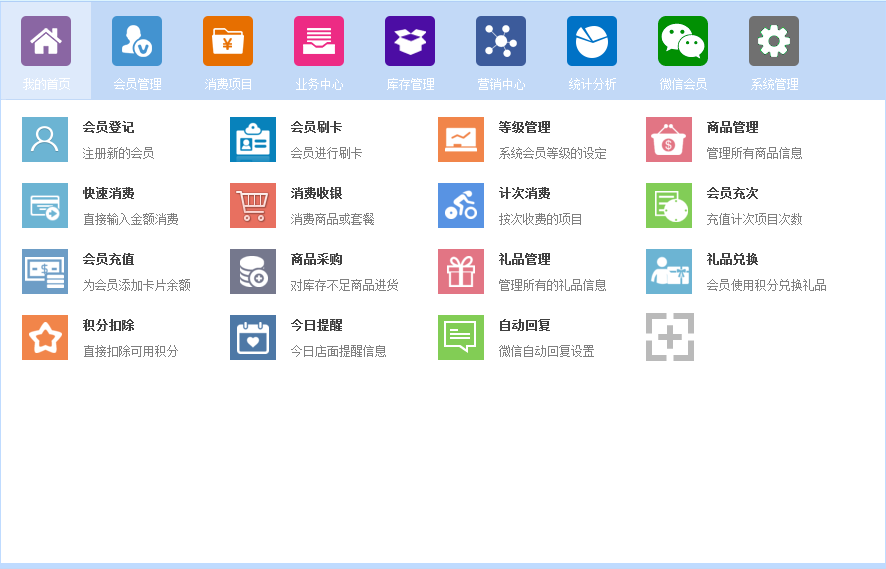Open the 会员管理 member management icon

point(137,41)
